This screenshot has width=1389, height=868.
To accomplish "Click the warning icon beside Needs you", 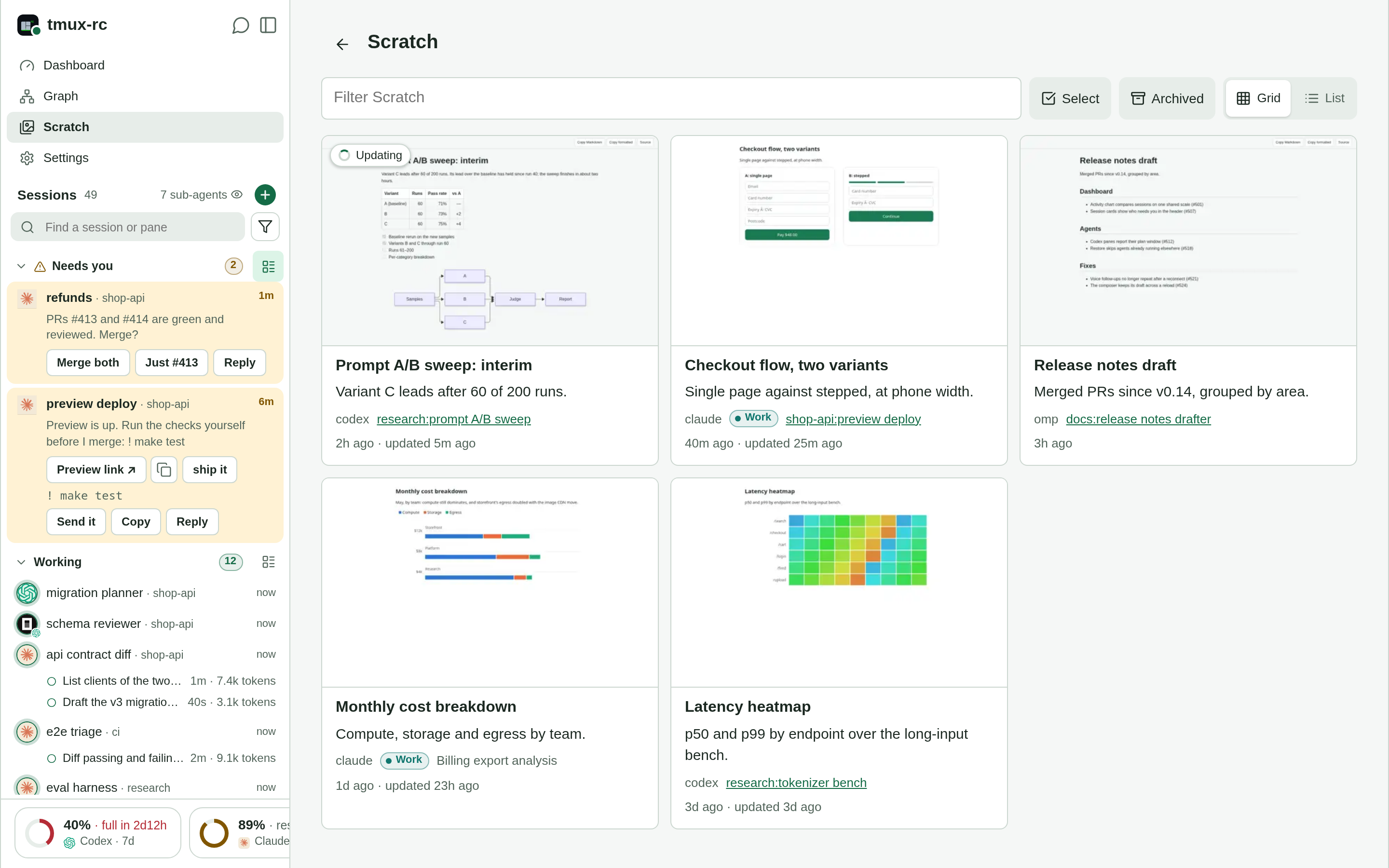I will click(40, 266).
